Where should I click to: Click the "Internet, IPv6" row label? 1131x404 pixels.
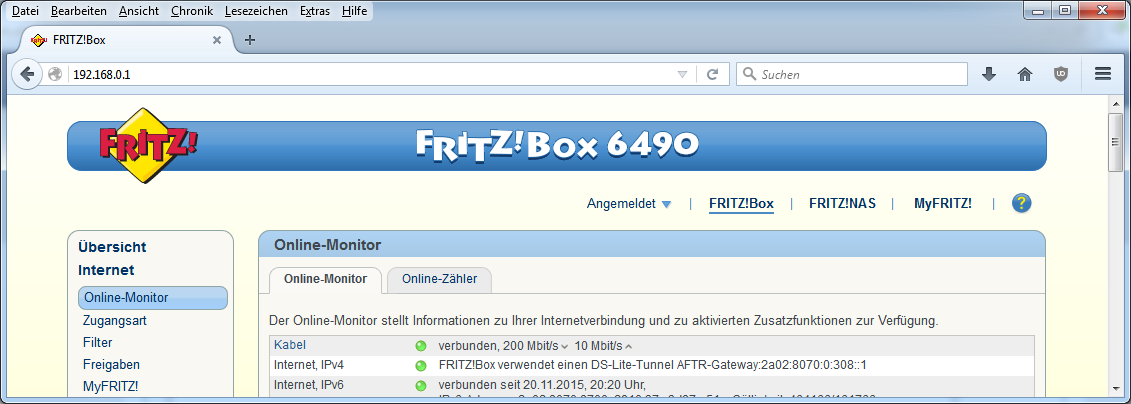(309, 385)
